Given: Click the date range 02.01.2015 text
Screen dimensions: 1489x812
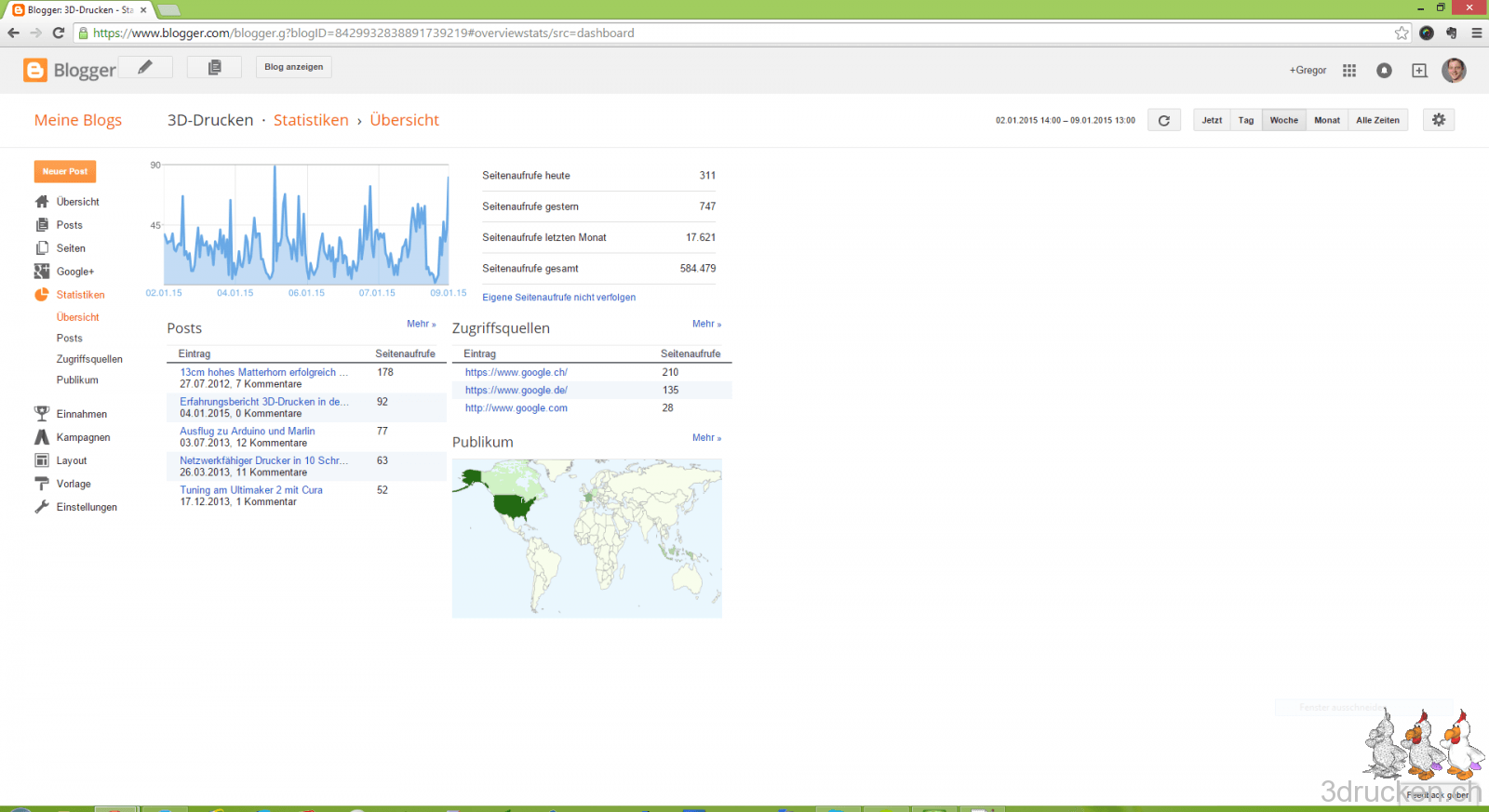Looking at the screenshot, I should point(1066,121).
